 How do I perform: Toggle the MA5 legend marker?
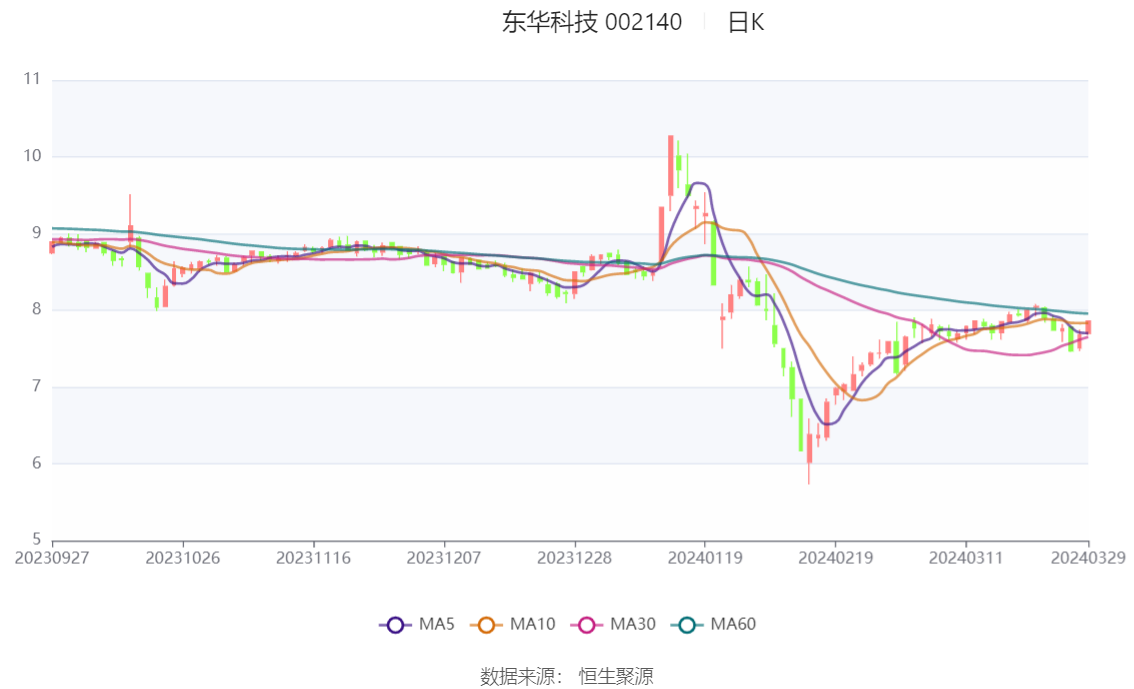point(395,625)
